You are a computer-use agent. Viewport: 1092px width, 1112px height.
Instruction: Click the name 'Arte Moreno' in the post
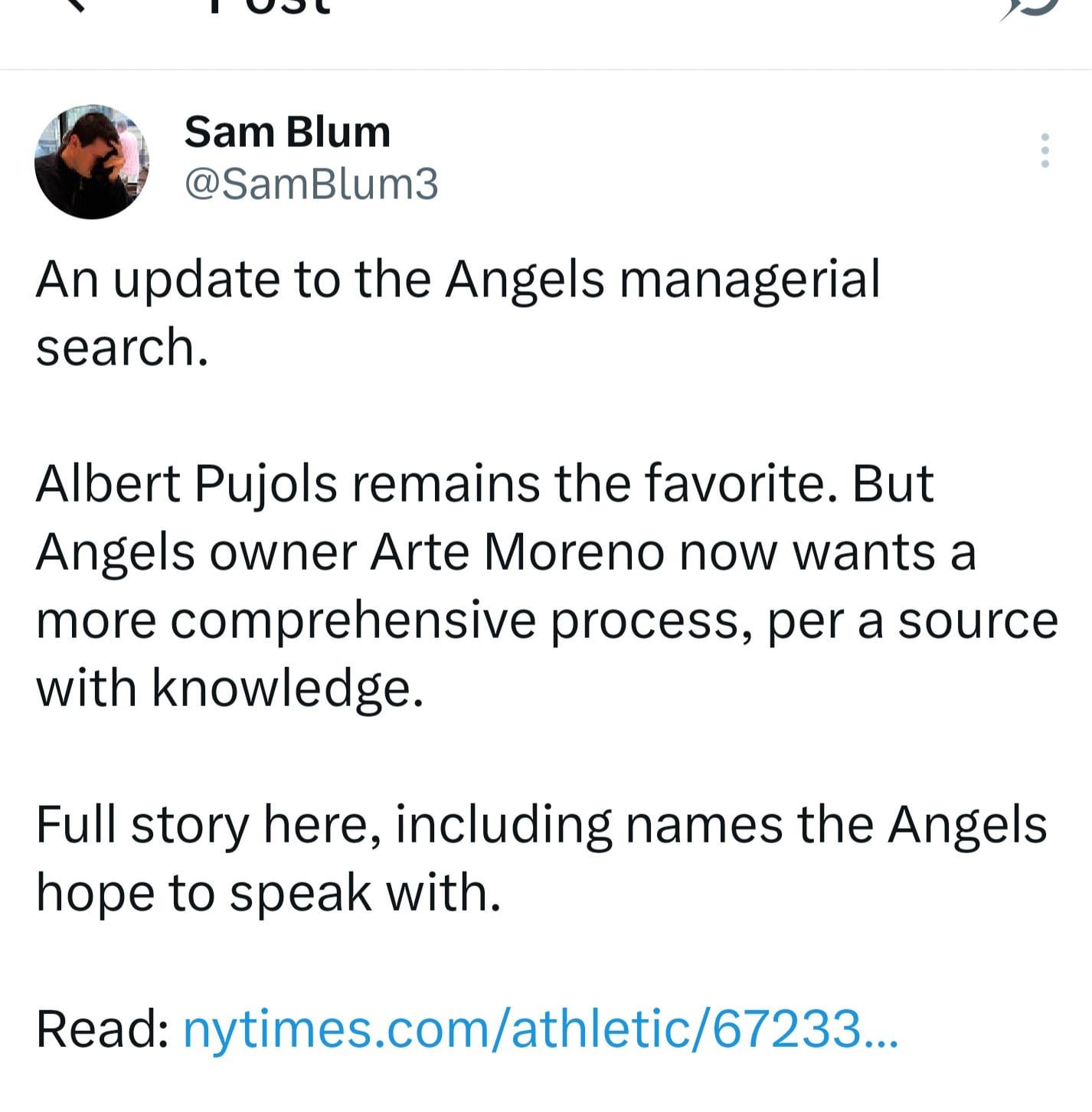(517, 551)
